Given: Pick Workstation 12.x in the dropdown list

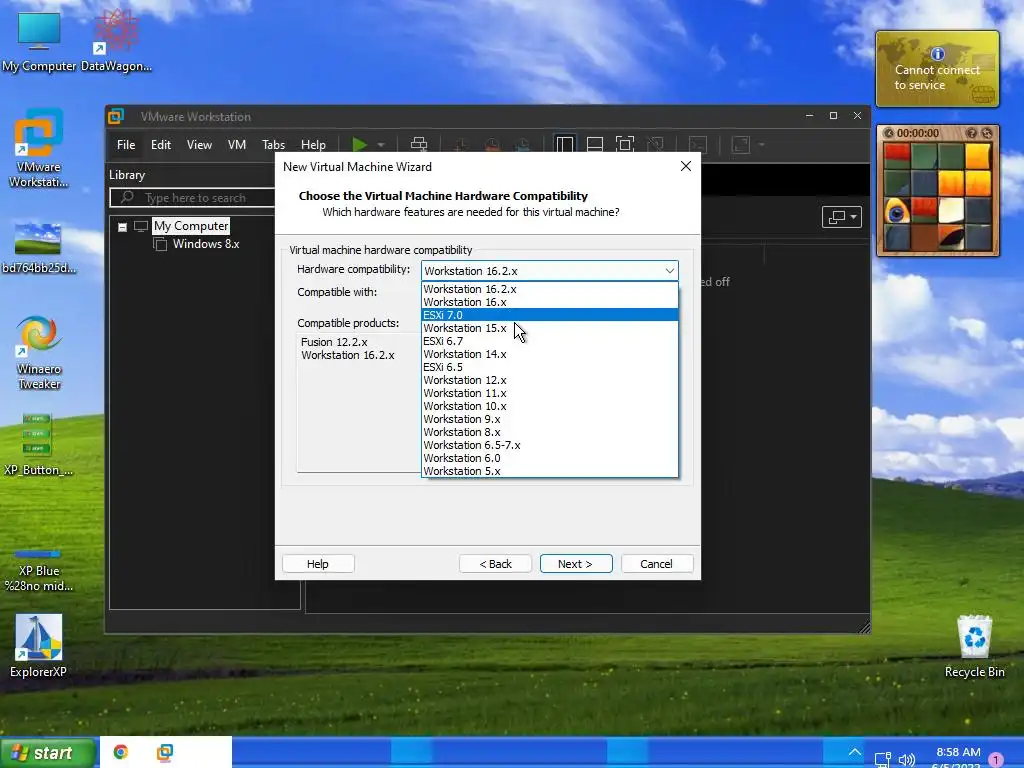Looking at the screenshot, I should pos(550,380).
